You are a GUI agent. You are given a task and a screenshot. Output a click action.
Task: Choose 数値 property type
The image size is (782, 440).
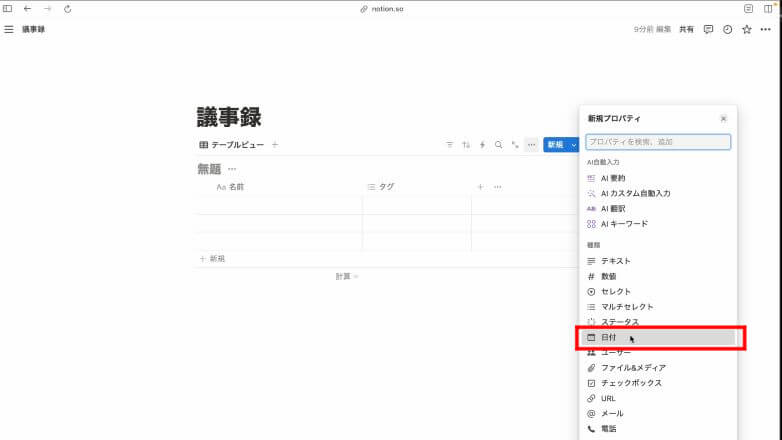658,276
